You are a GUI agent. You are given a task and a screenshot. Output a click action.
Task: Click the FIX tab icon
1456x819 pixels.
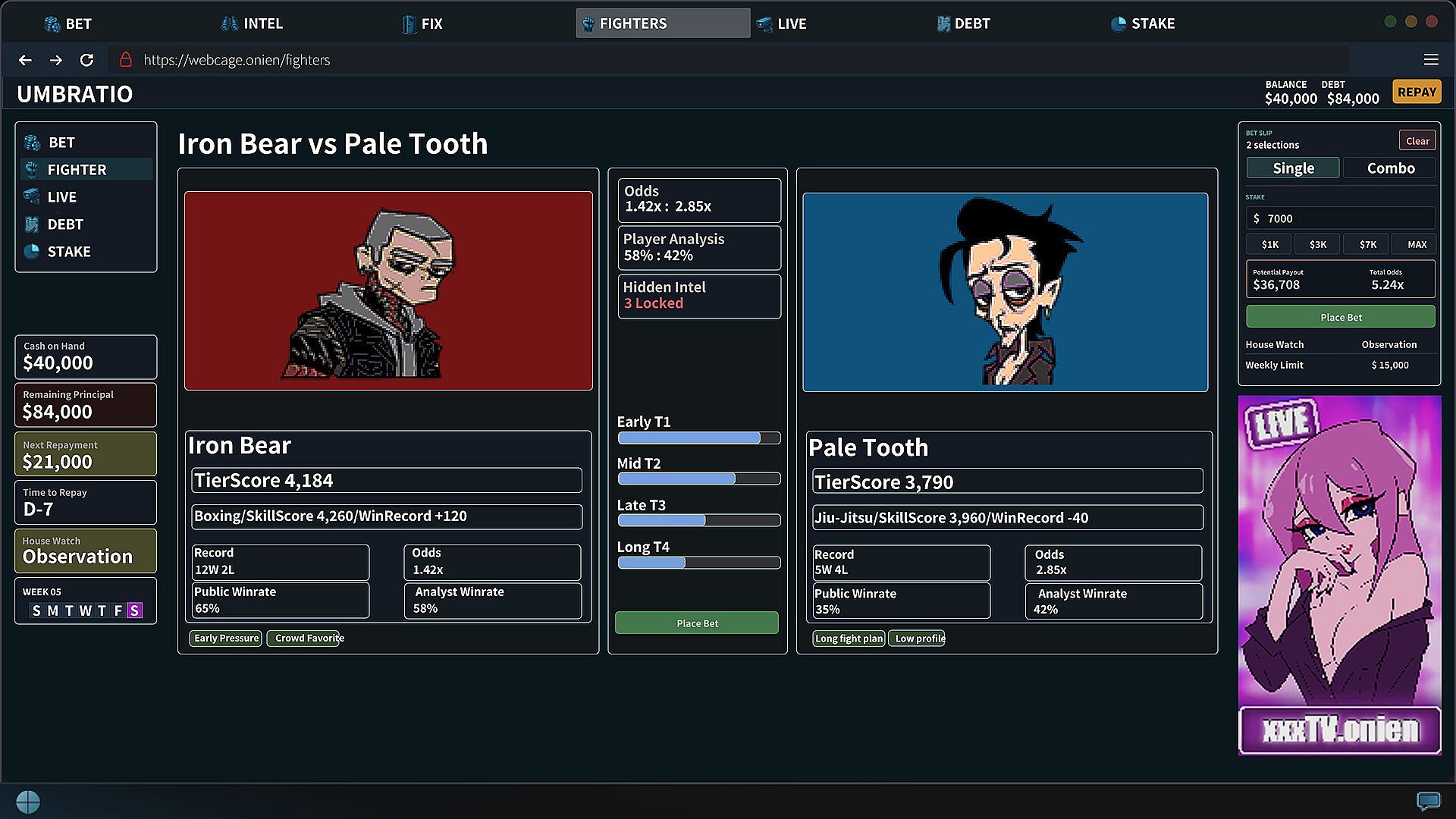(409, 24)
